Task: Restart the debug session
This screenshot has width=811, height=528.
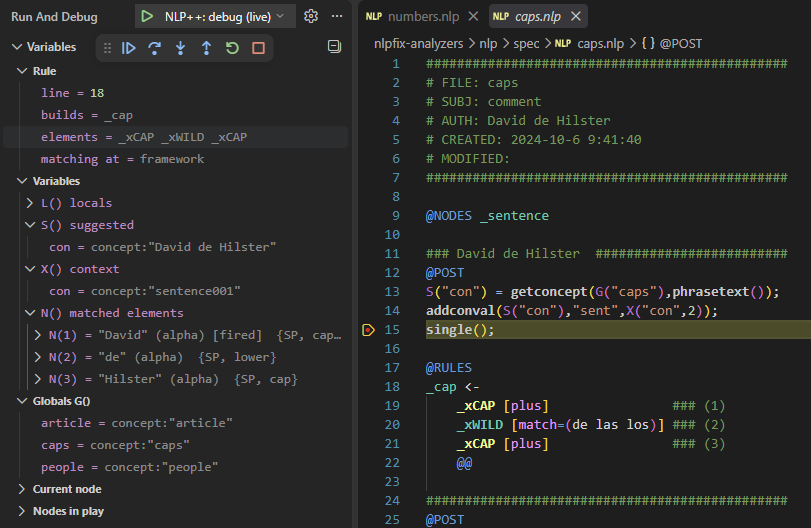Action: tap(232, 48)
